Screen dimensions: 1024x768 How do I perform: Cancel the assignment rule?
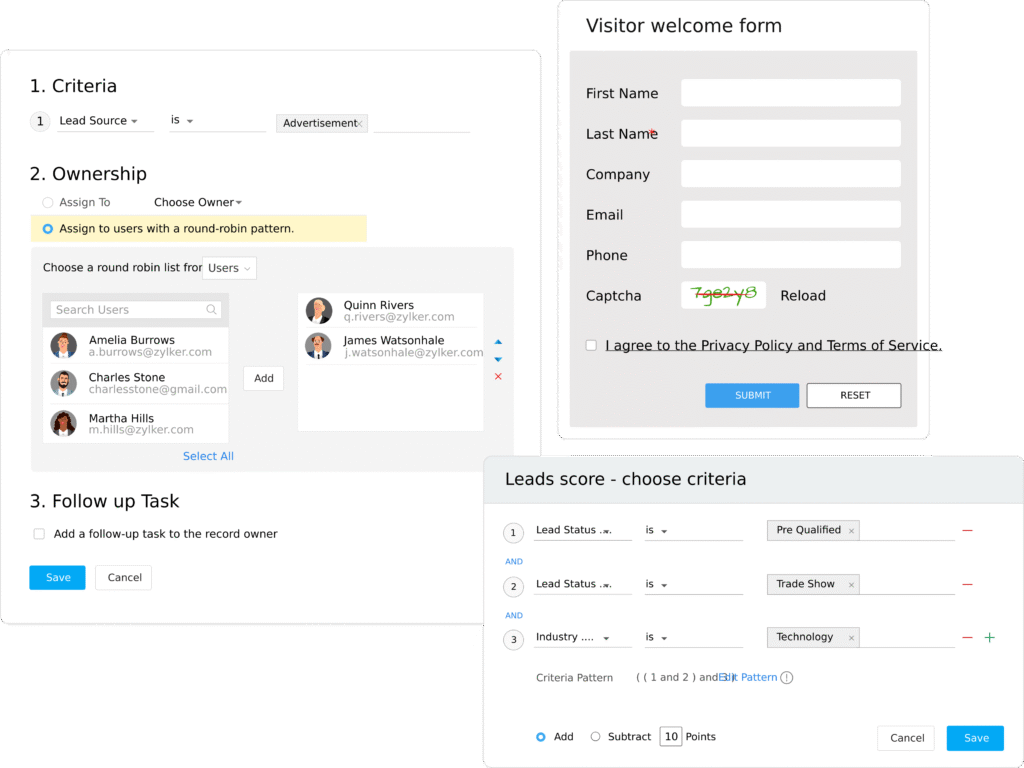[124, 577]
